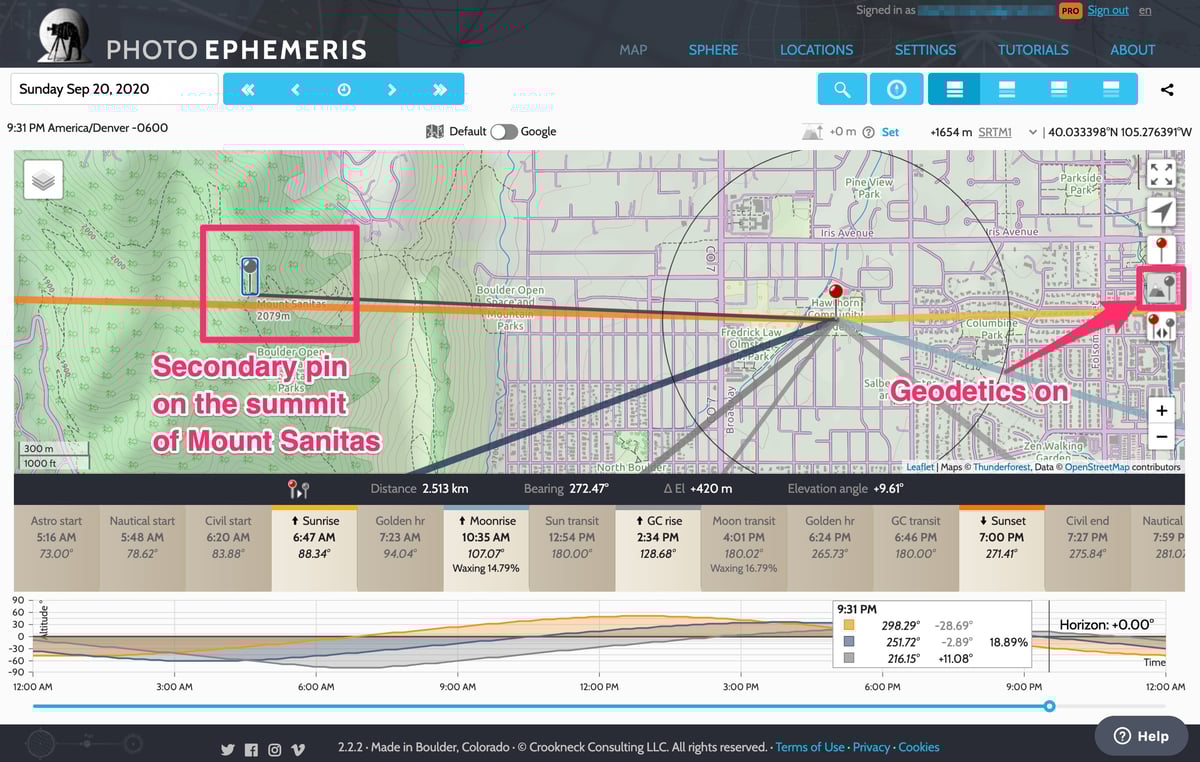Jump back with the double-left arrow button

tap(247, 89)
